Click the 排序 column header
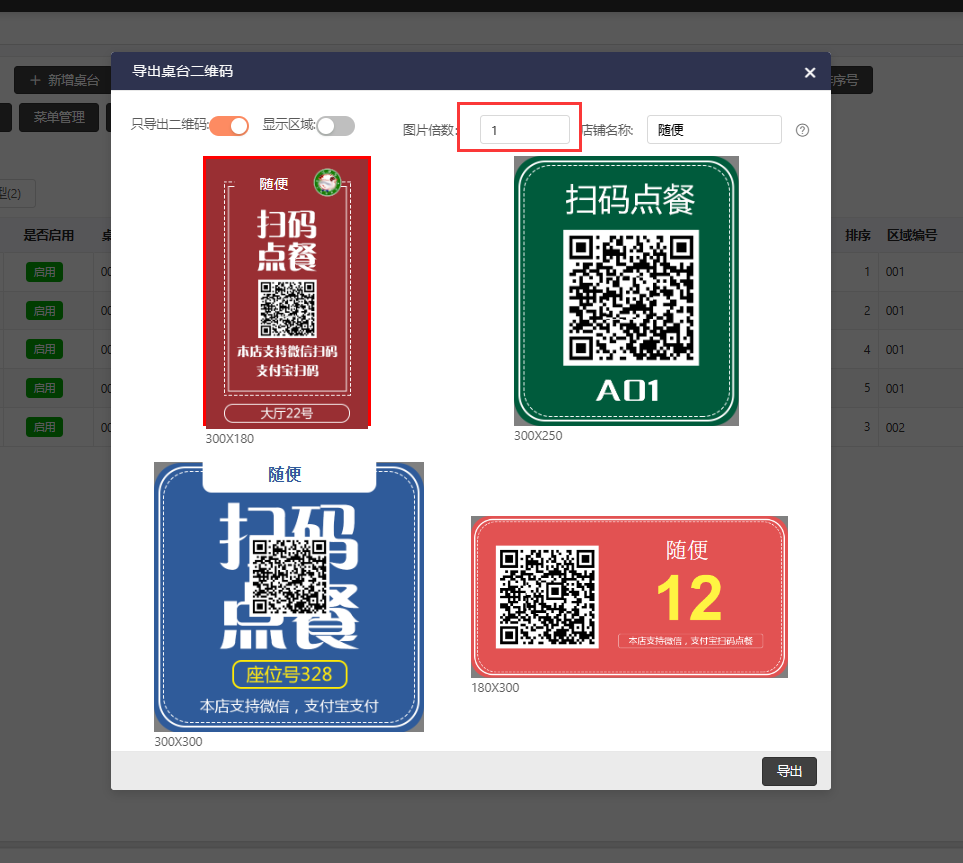 pyautogui.click(x=857, y=236)
